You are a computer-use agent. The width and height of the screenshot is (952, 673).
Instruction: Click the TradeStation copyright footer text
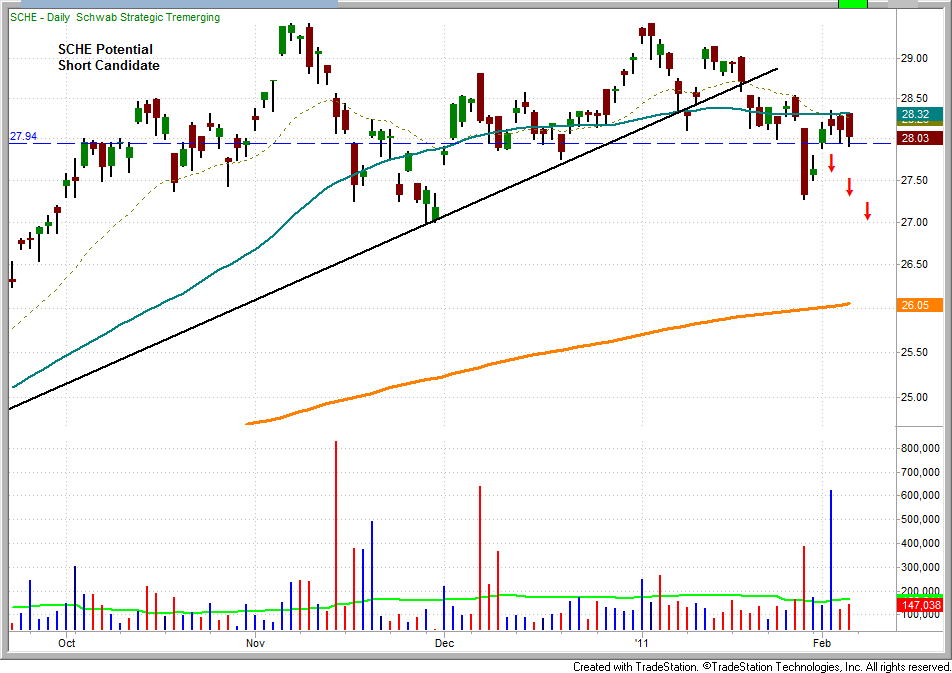[x=761, y=666]
